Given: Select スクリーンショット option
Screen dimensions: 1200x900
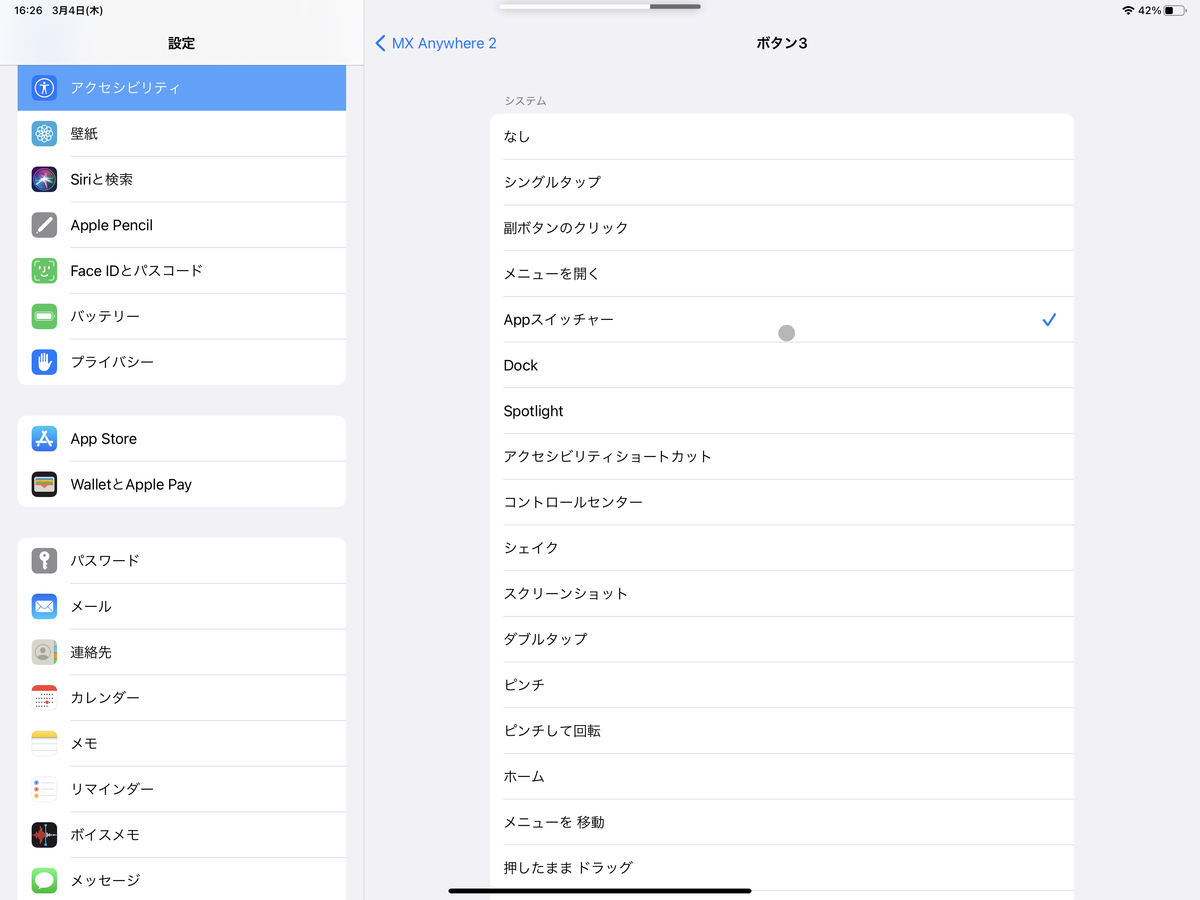Looking at the screenshot, I should (782, 594).
